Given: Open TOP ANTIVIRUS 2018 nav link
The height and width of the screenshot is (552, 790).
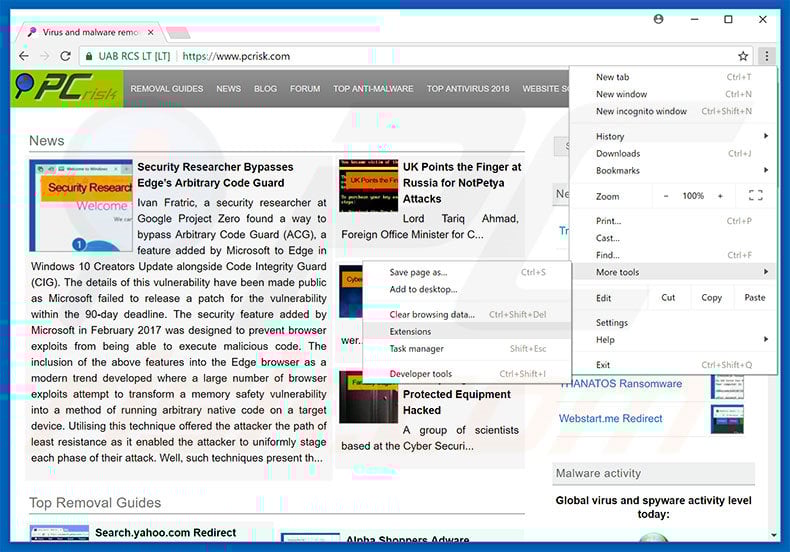Looking at the screenshot, I should pos(468,89).
